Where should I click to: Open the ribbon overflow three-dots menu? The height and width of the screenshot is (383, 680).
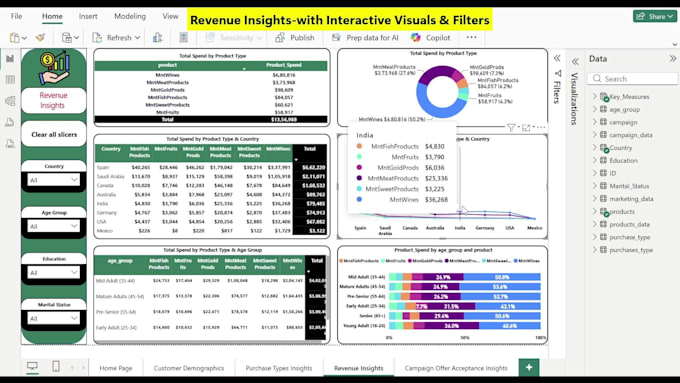(x=471, y=37)
